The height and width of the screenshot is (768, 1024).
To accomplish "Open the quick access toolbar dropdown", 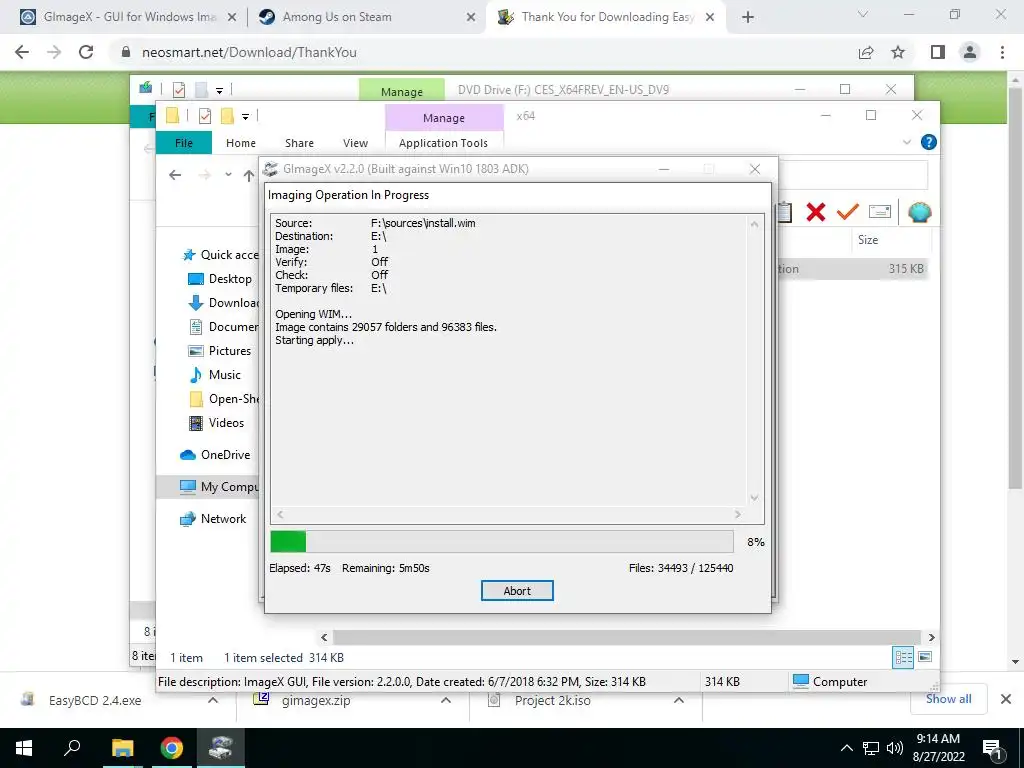I will pyautogui.click(x=245, y=116).
